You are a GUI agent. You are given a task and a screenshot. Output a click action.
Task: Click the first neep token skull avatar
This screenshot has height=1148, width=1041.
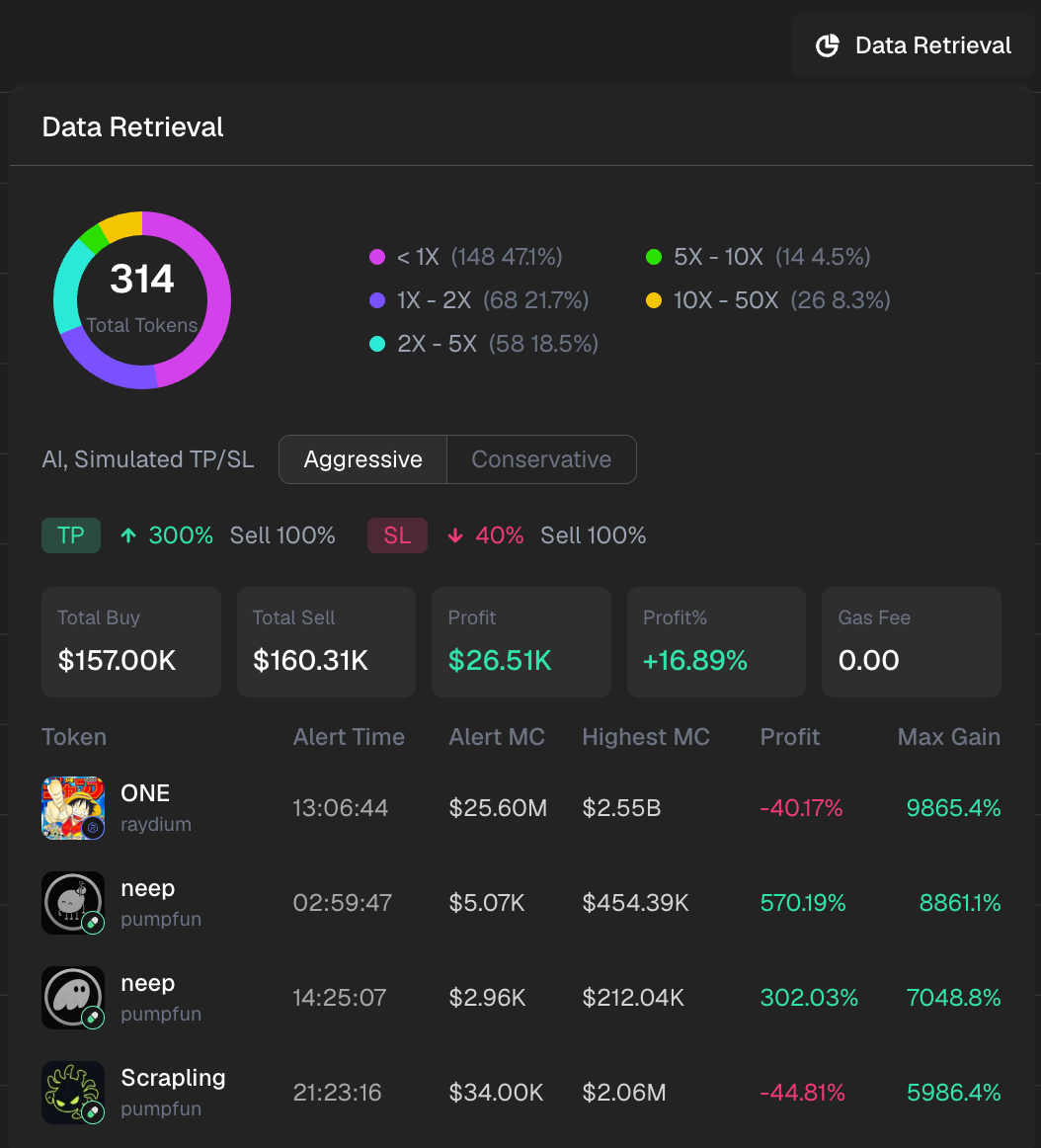point(73,903)
